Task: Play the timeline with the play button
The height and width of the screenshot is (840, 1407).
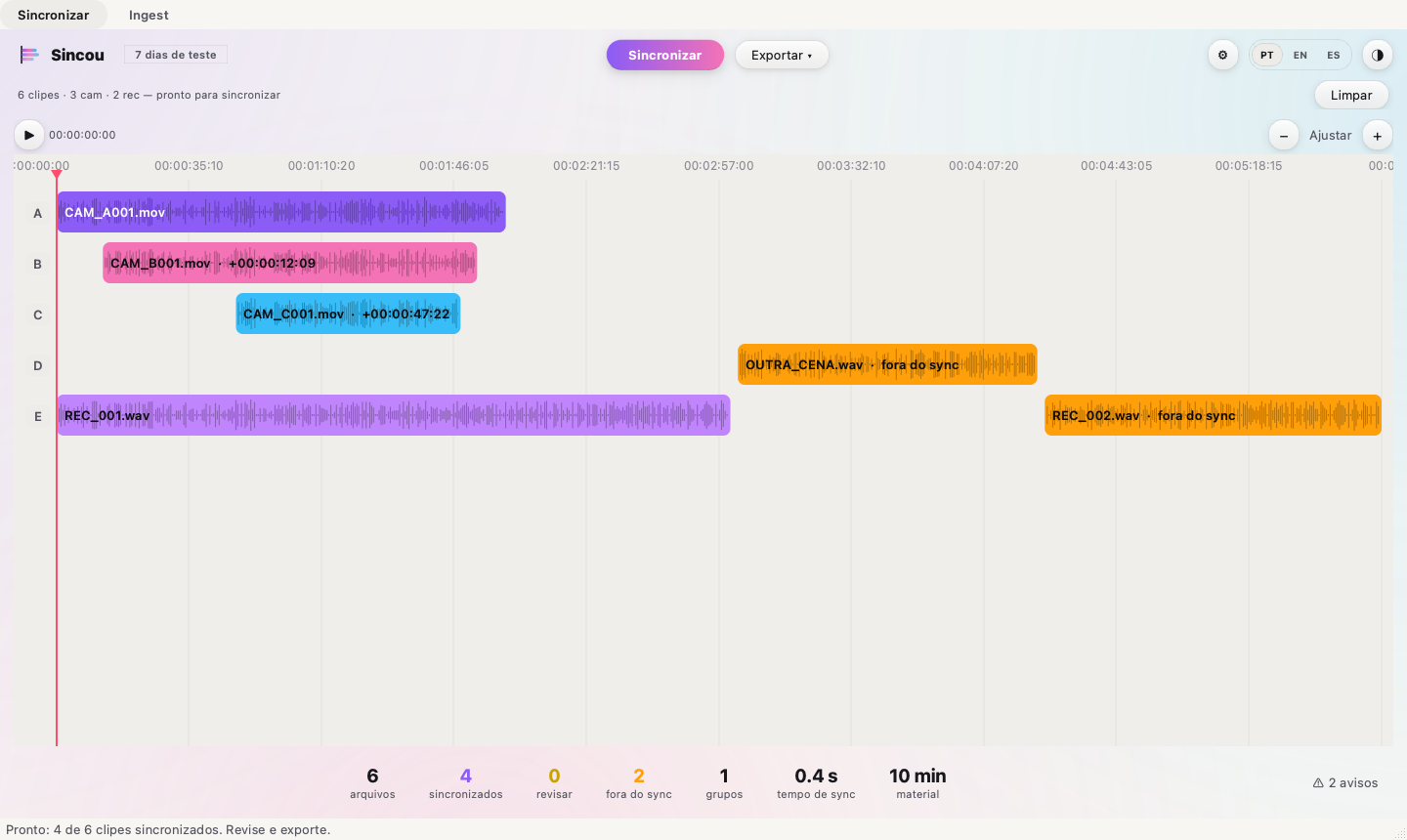Action: 28,135
